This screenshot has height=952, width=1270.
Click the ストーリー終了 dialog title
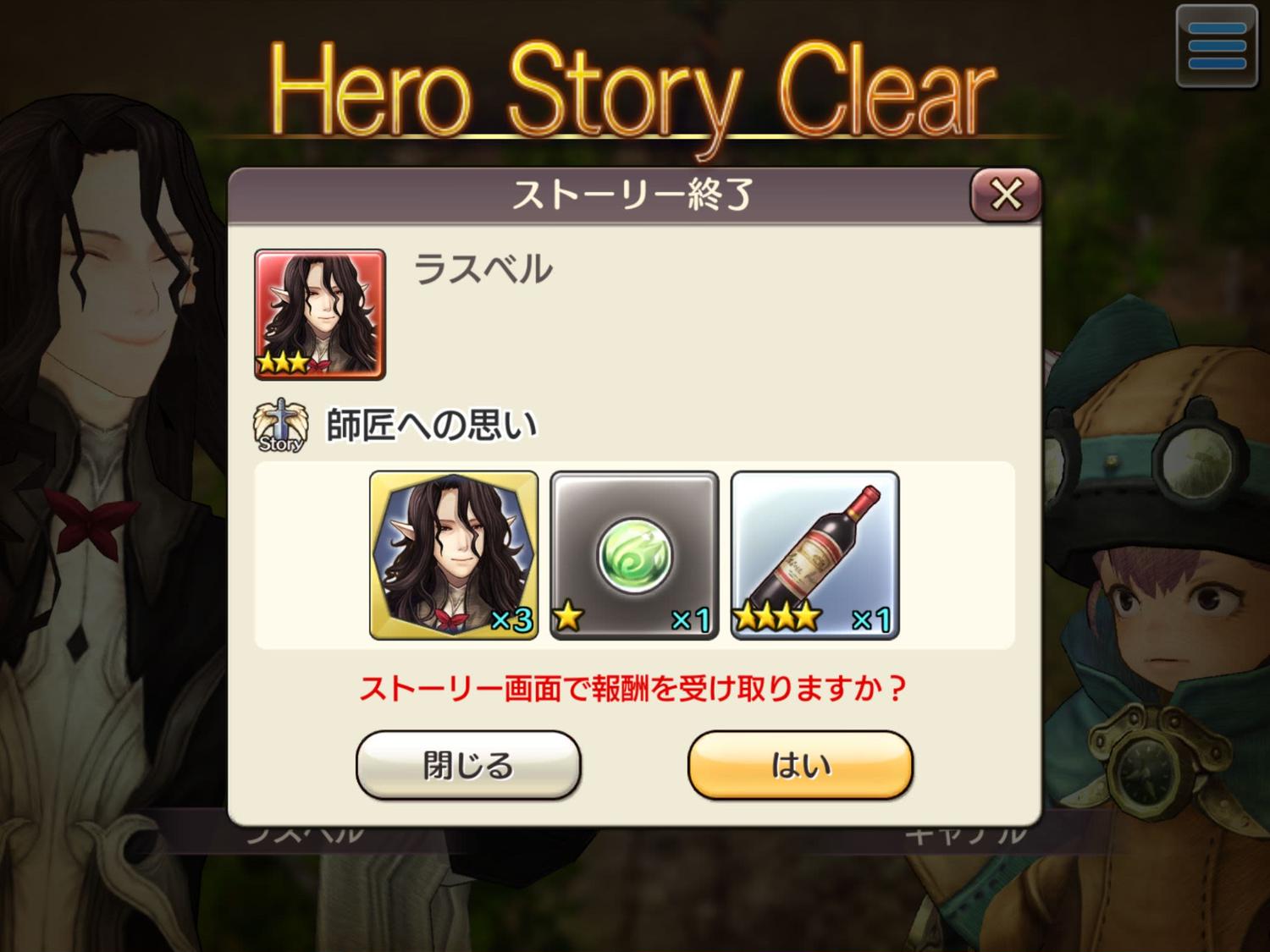(x=632, y=195)
